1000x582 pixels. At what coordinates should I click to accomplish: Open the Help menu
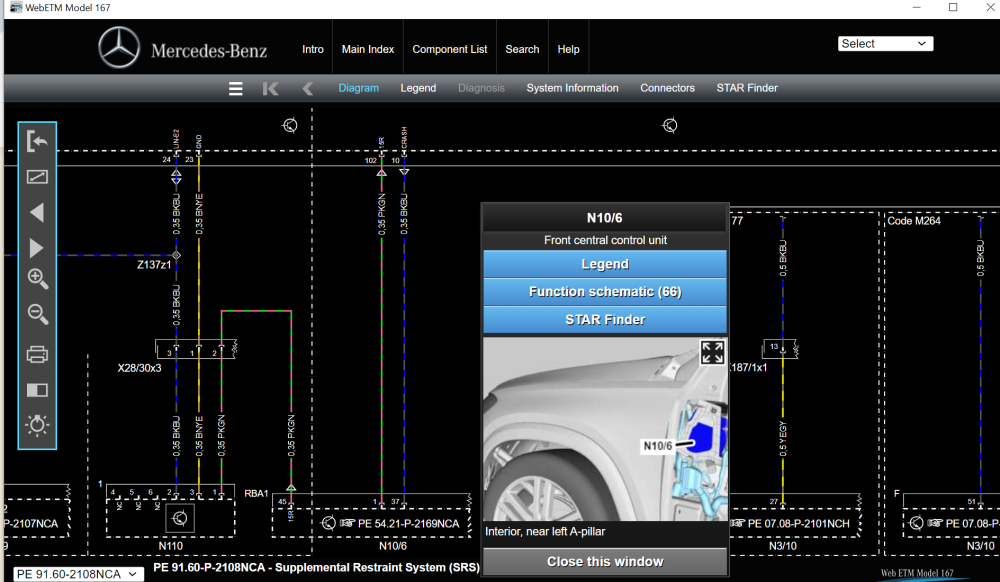(568, 49)
